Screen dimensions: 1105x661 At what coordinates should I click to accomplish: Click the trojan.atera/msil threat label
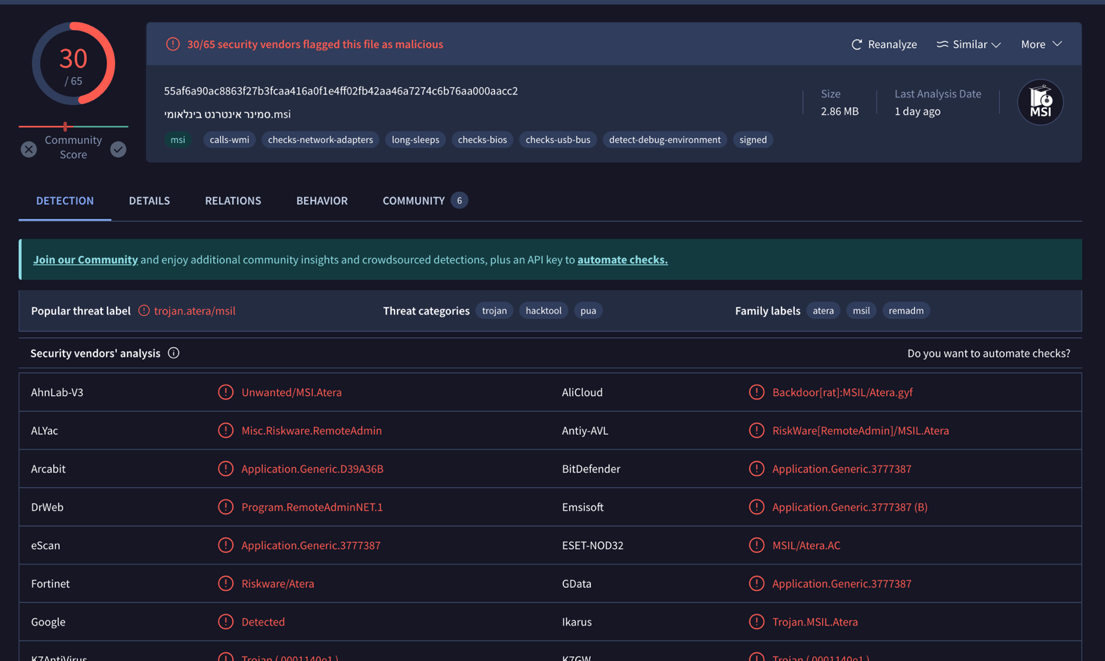point(195,311)
